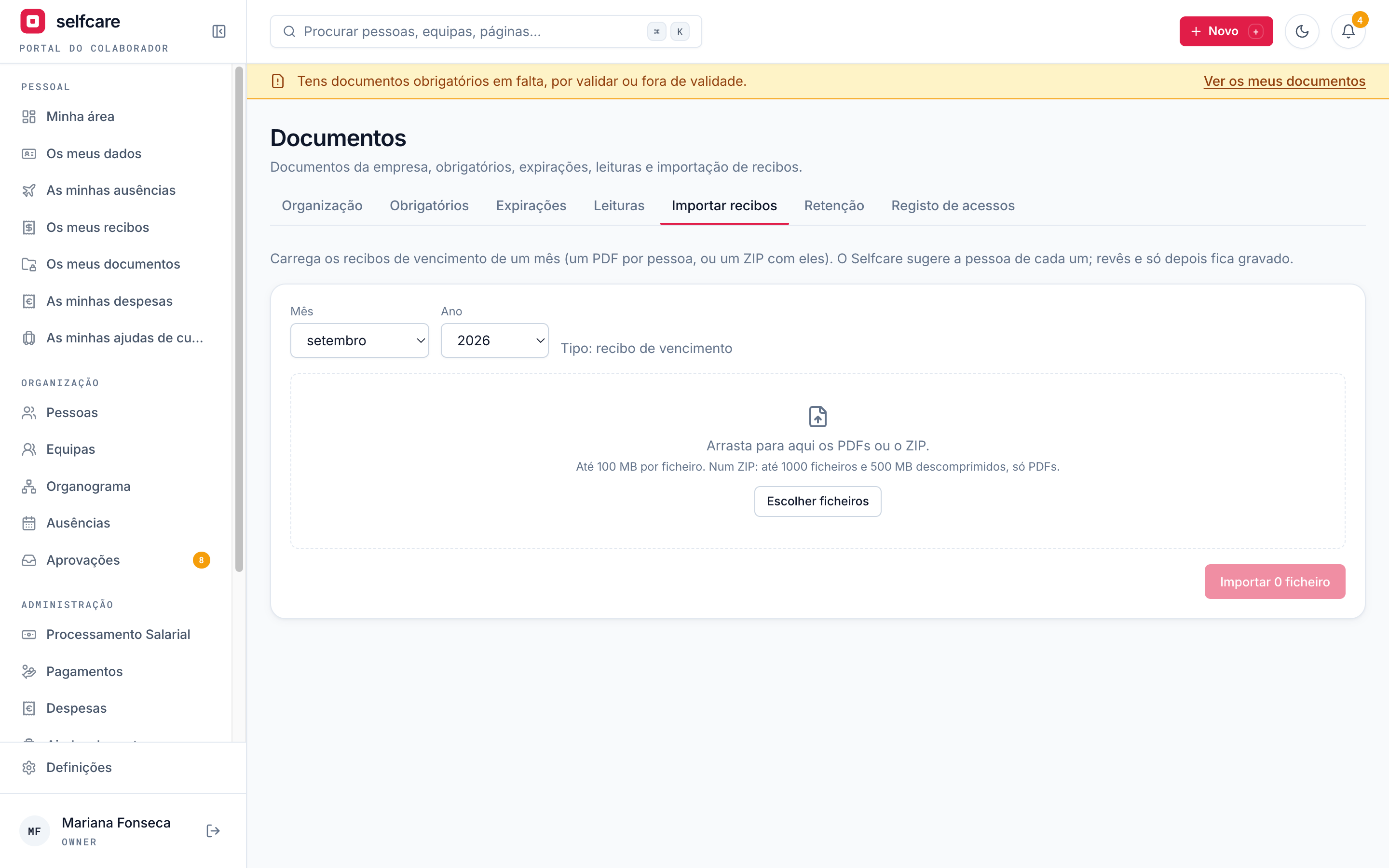Follow the Ver os meus documentos link
The height and width of the screenshot is (868, 1389).
click(x=1284, y=81)
